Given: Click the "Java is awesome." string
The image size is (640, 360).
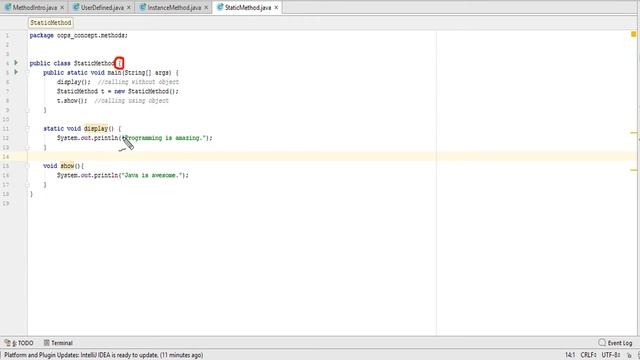Looking at the screenshot, I should tap(152, 175).
